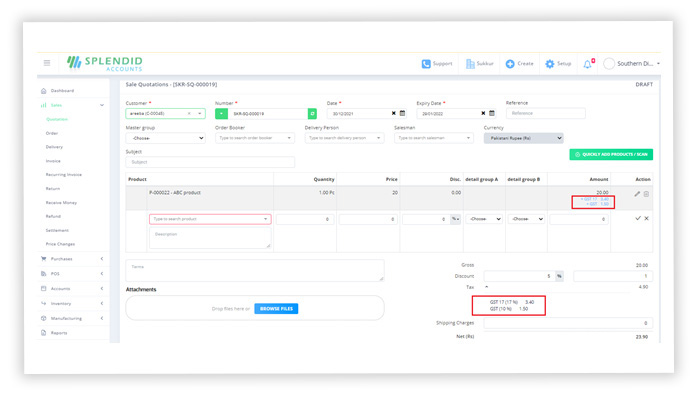699x396 pixels.
Task: Go to Dashboard in sidebar
Action: [62, 91]
